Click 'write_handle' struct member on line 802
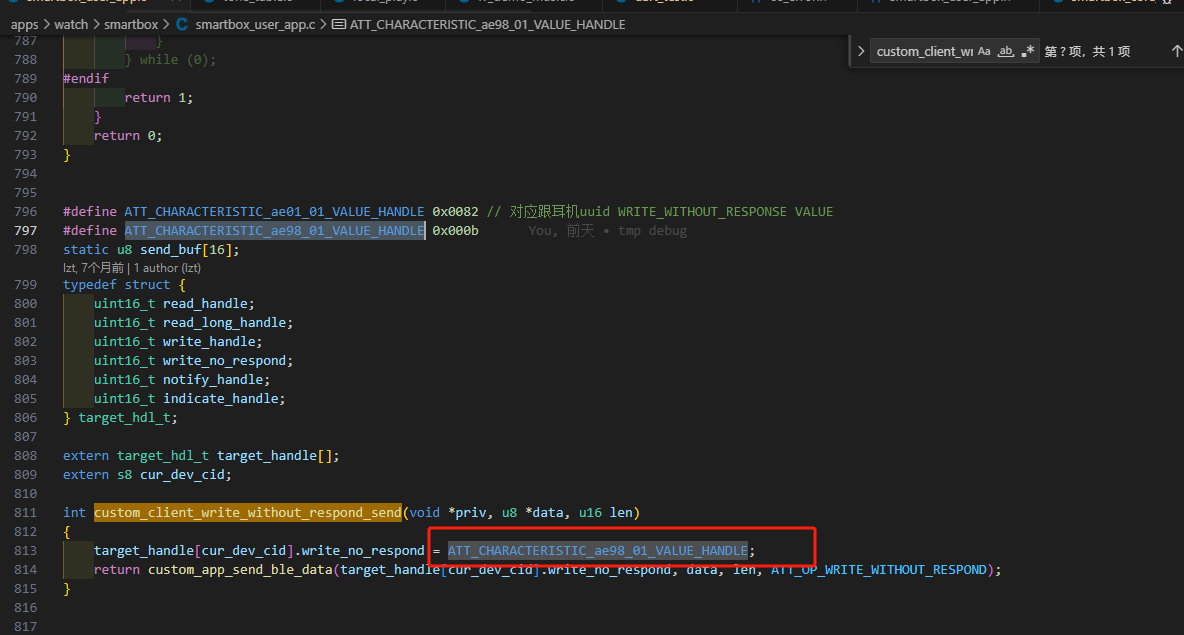Viewport: 1184px width, 635px height. (209, 341)
